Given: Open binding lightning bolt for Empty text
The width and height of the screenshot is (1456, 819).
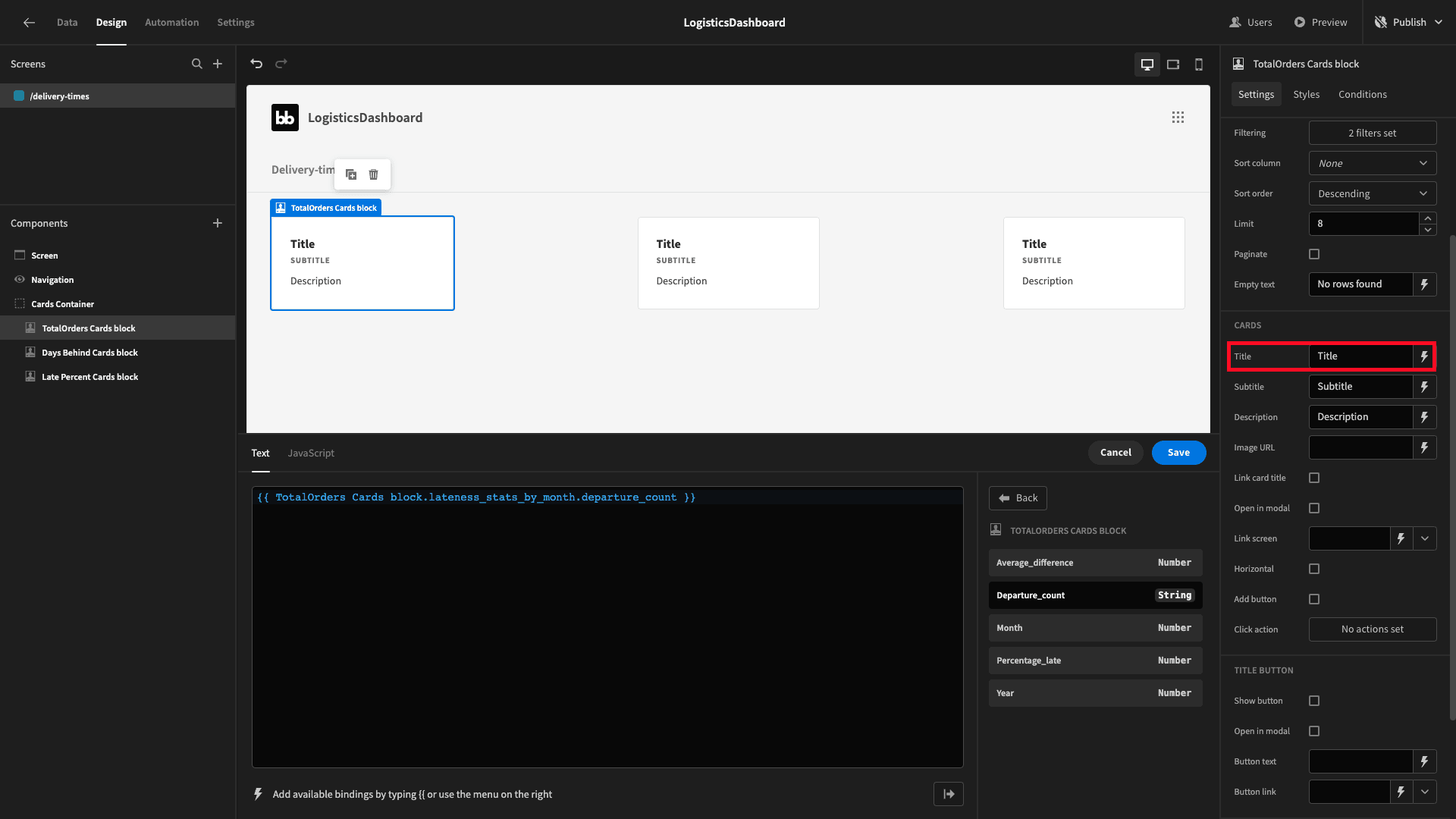Looking at the screenshot, I should (x=1424, y=284).
